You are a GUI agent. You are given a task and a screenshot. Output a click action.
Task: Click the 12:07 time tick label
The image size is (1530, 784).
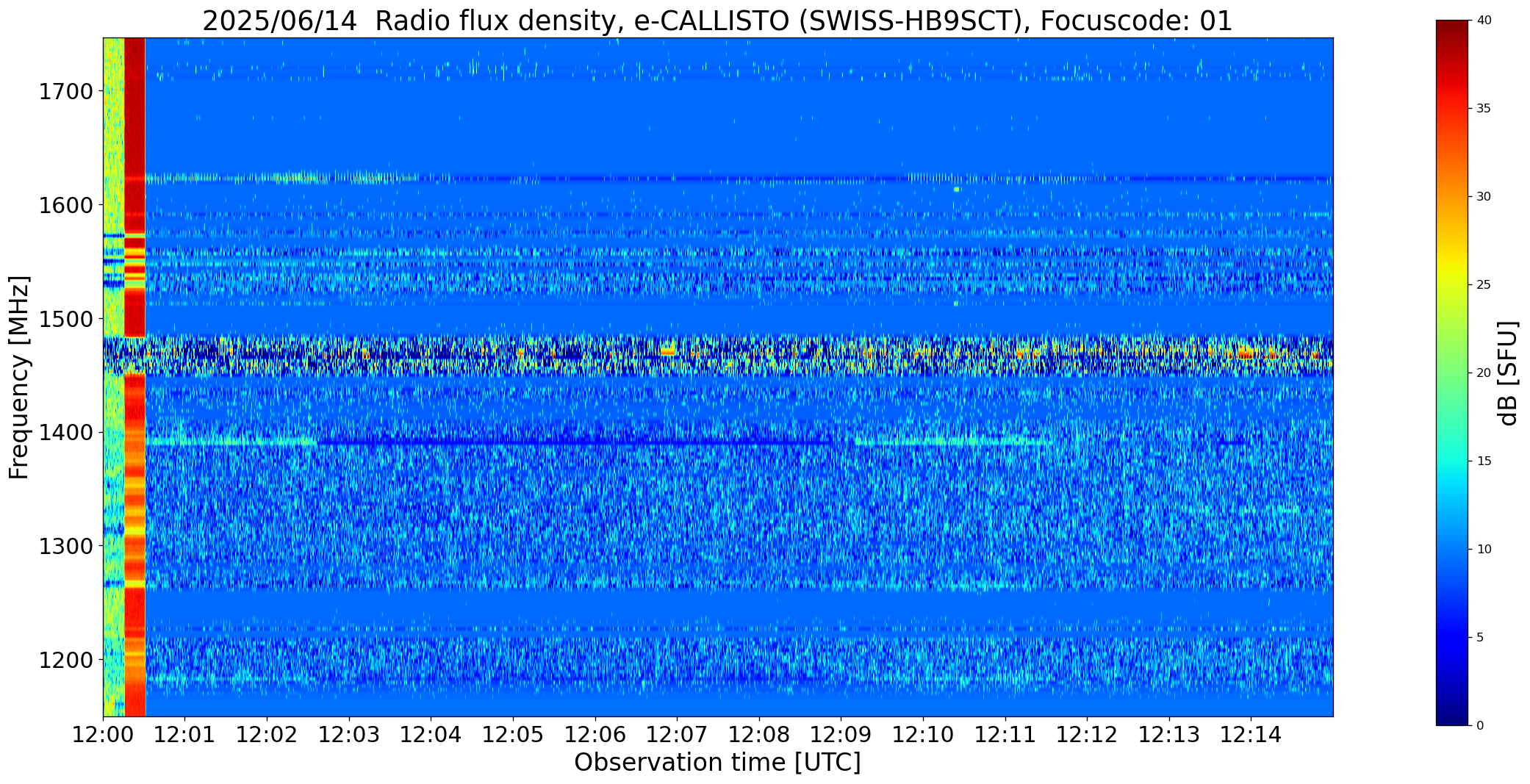[677, 735]
